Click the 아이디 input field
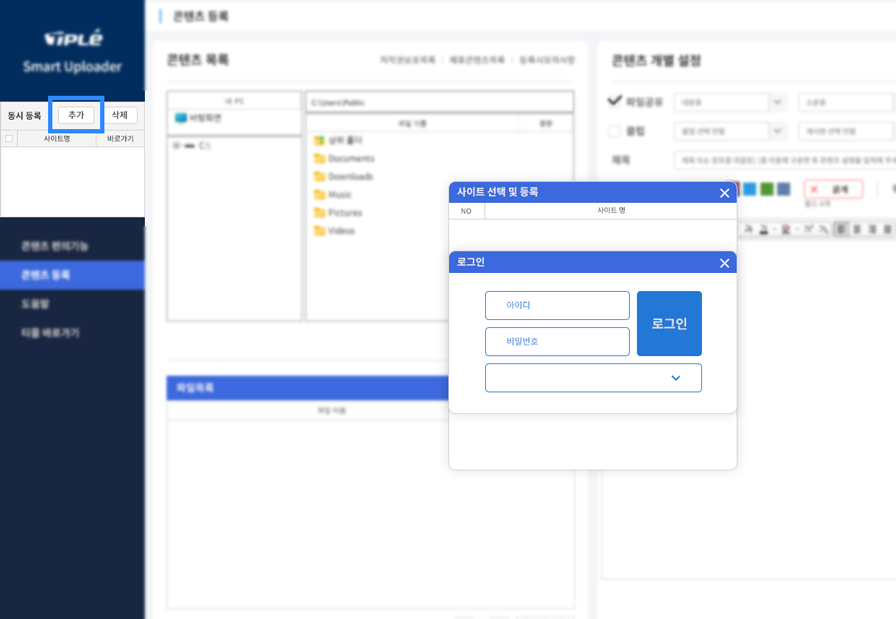Viewport: 896px width, 619px height. click(x=557, y=304)
